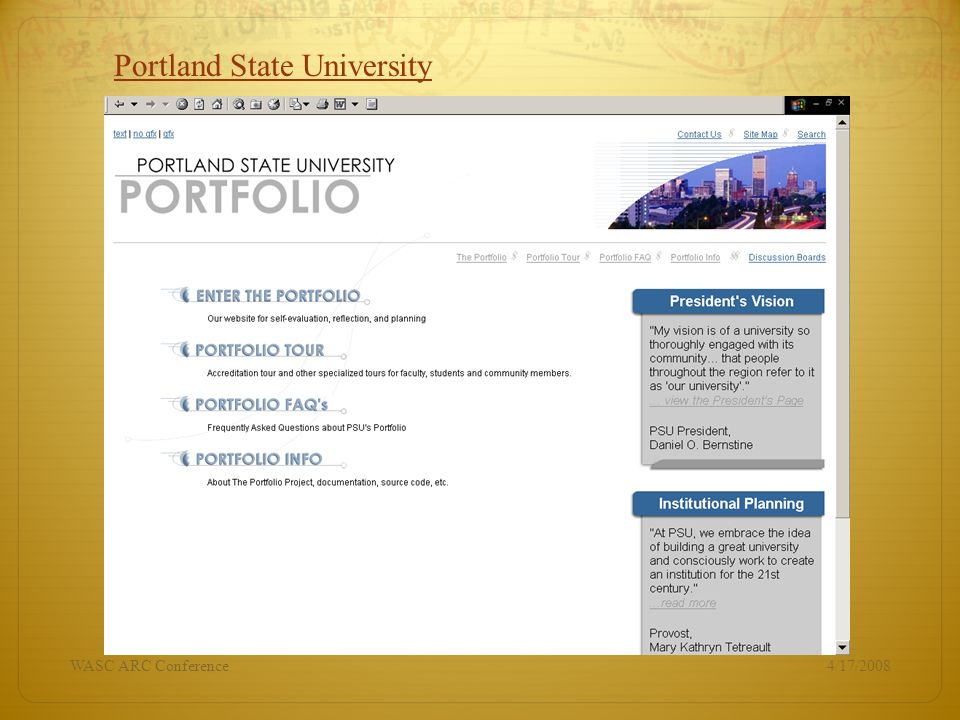Click the Portland State University slide title hyperlink

pyautogui.click(x=273, y=66)
